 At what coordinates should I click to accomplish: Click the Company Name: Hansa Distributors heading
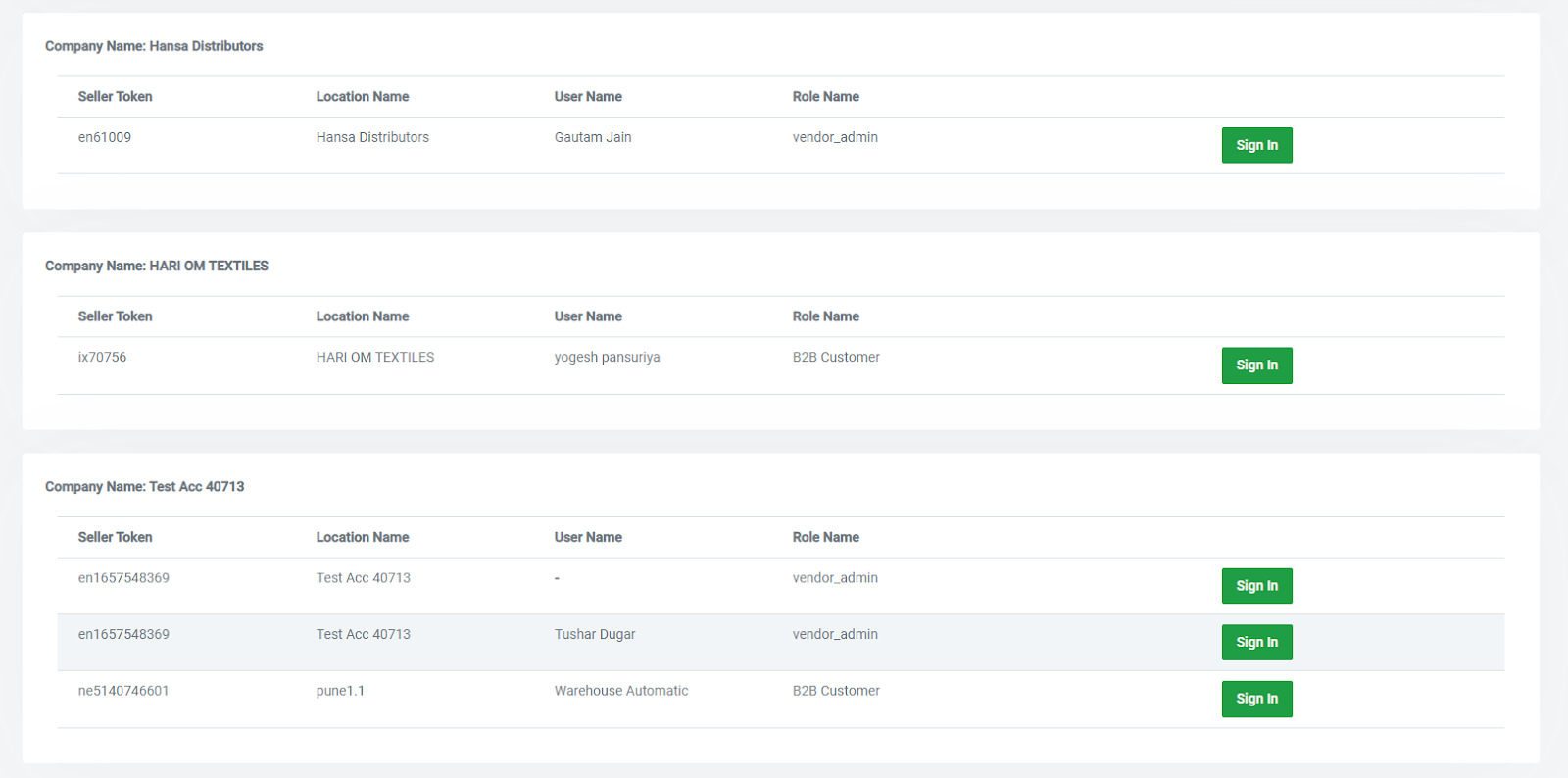click(154, 46)
